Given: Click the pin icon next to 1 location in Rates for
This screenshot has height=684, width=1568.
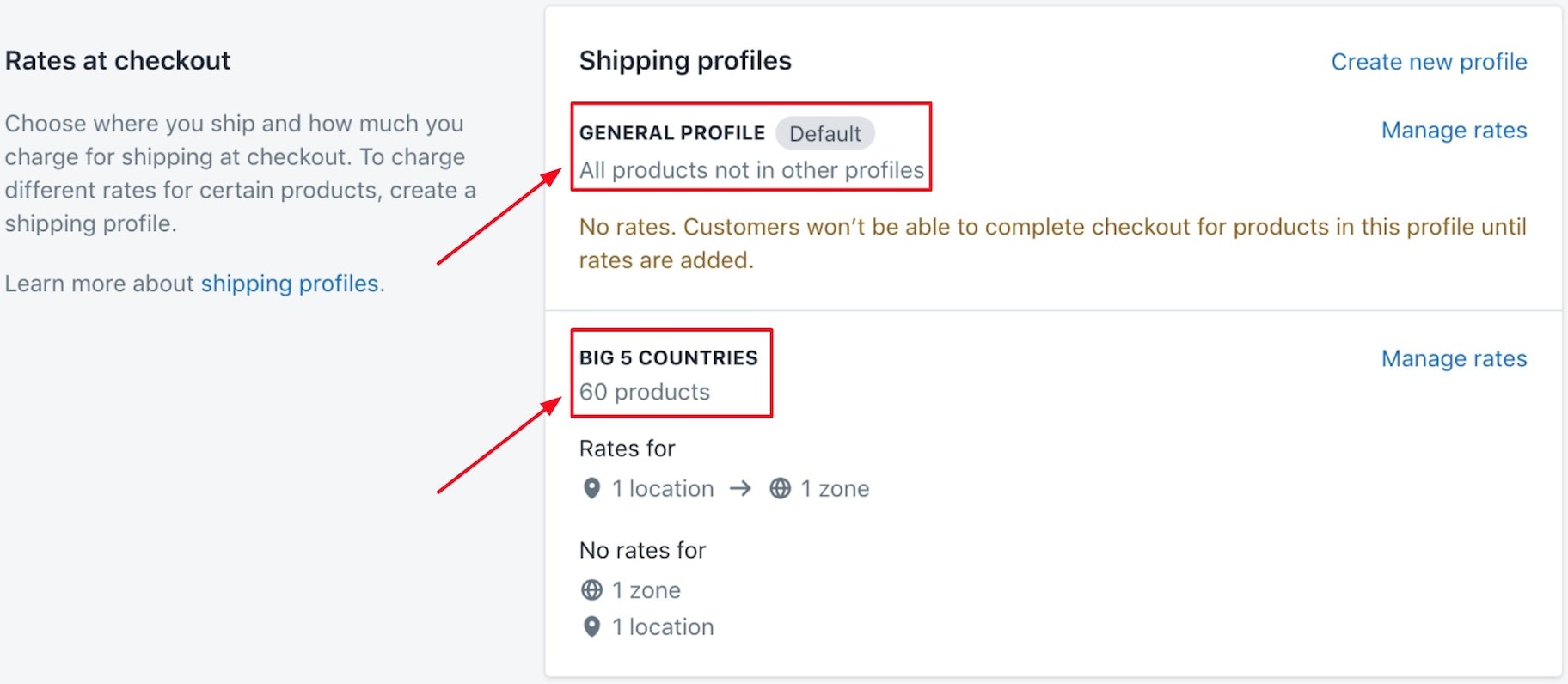Looking at the screenshot, I should click(591, 488).
